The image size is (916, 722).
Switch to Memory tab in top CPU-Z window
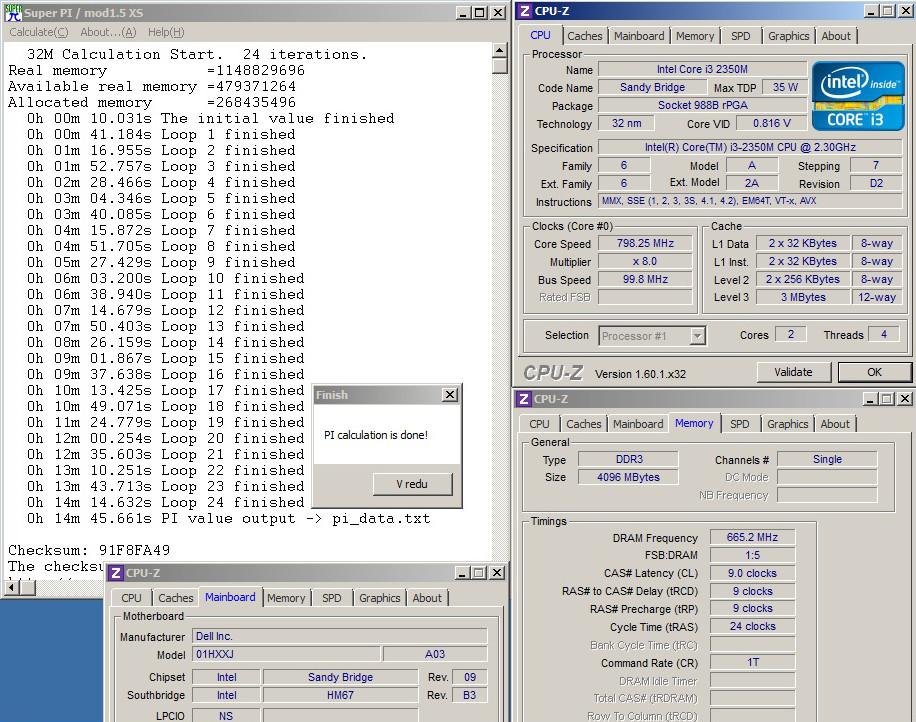point(695,36)
